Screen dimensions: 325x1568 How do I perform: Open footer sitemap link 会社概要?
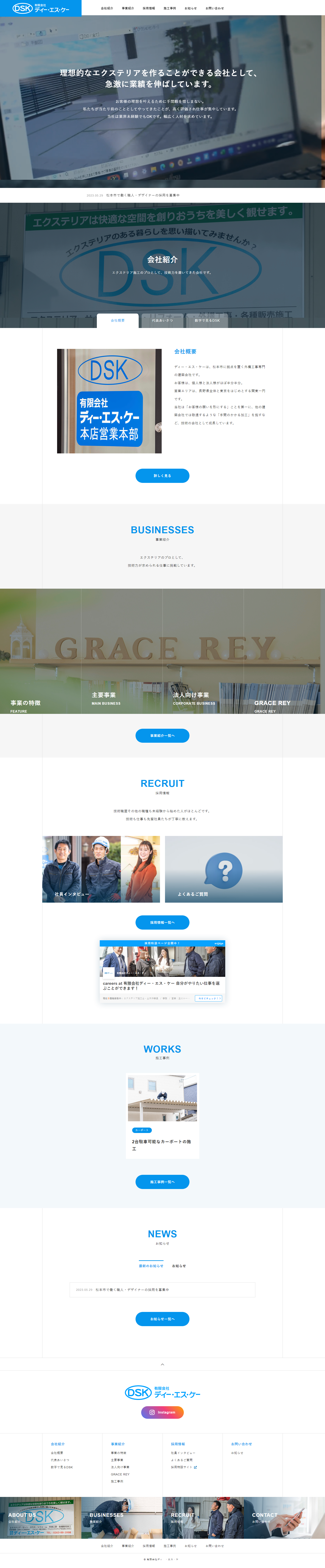(57, 1453)
